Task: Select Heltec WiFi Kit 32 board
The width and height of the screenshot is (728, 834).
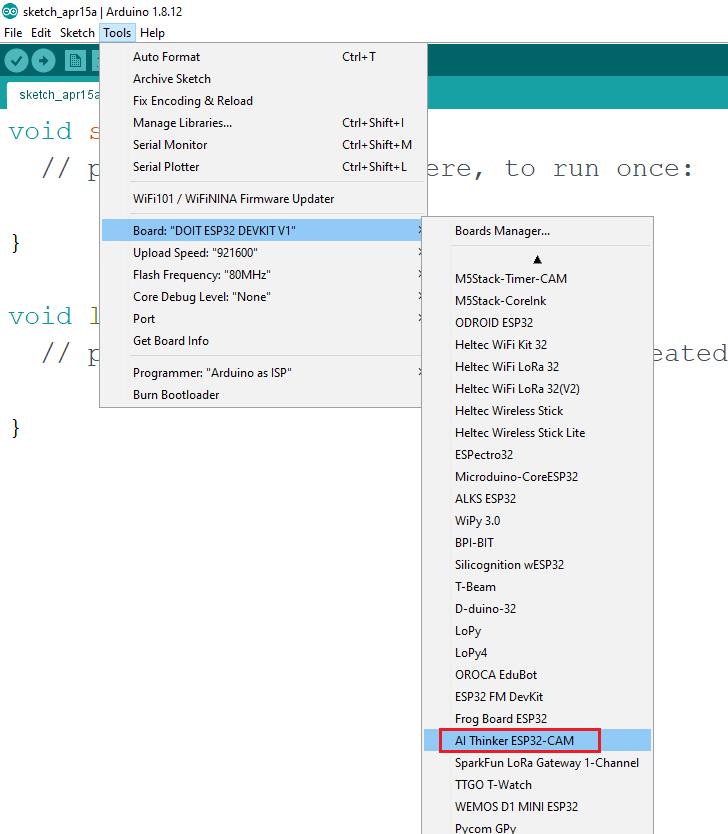Action: tap(538, 345)
